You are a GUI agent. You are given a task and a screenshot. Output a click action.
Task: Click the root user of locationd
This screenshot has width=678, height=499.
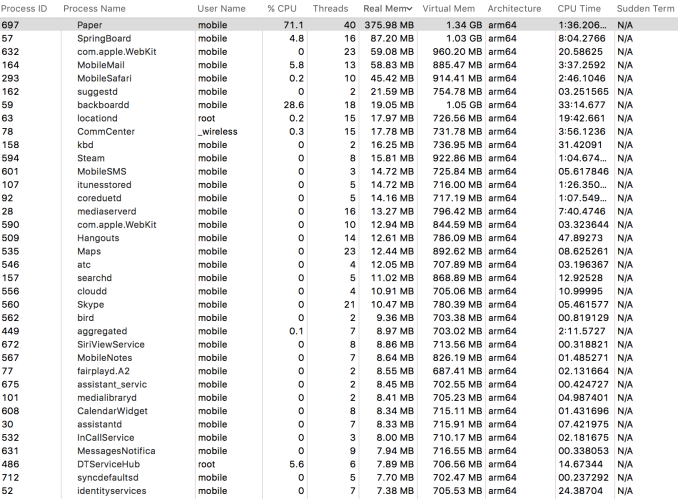click(x=207, y=118)
